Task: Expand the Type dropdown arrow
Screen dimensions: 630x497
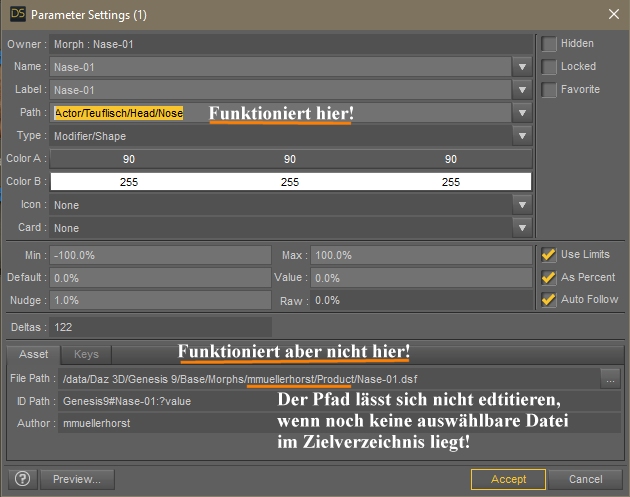Action: (x=522, y=136)
